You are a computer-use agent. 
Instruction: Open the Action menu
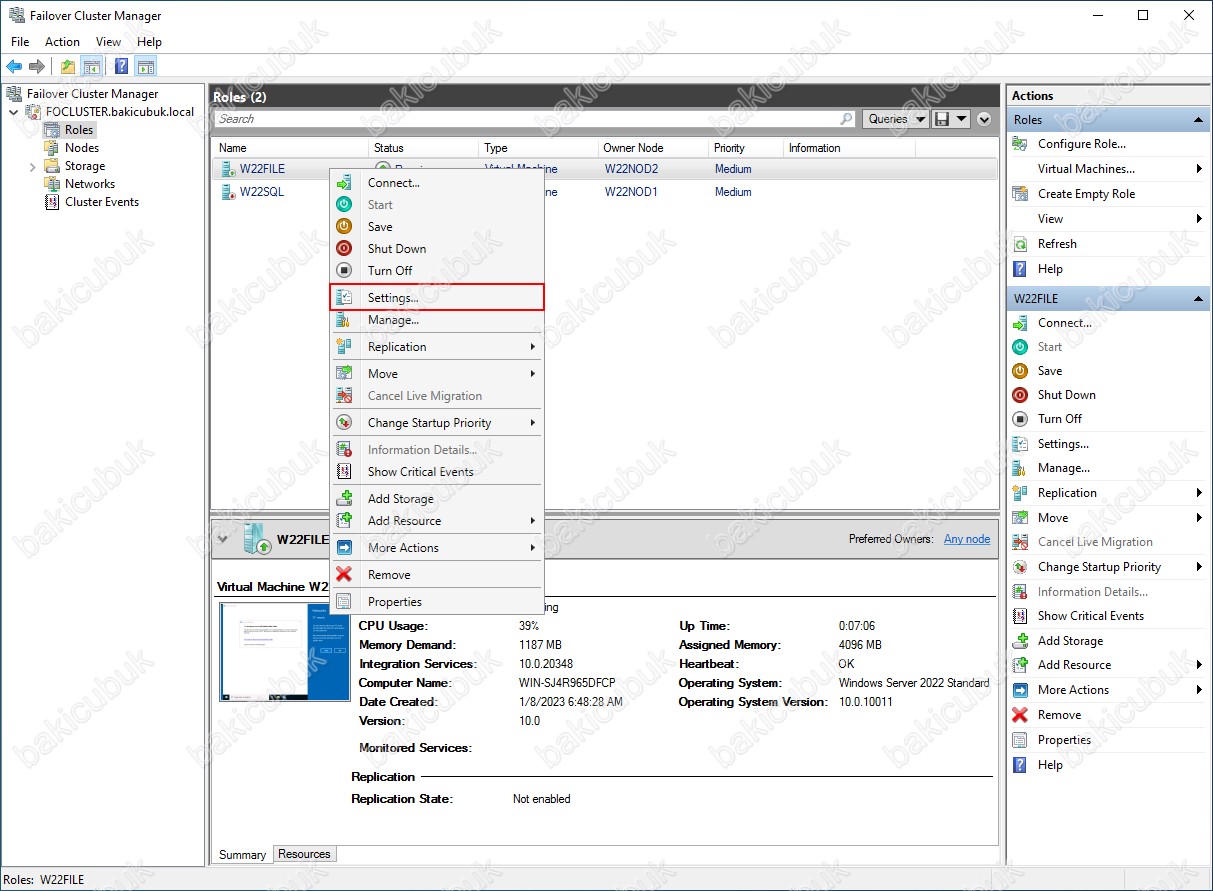[62, 42]
